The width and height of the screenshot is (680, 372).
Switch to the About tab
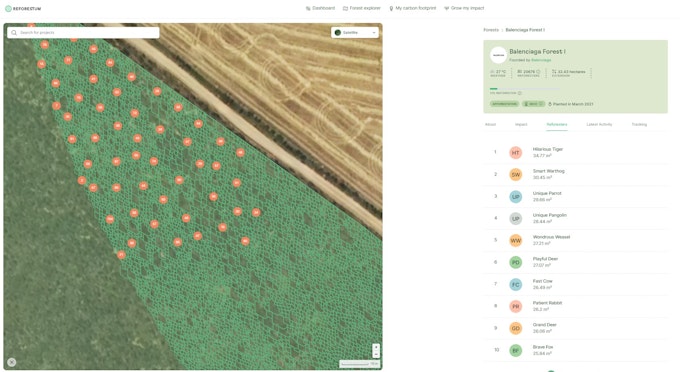(x=490, y=124)
